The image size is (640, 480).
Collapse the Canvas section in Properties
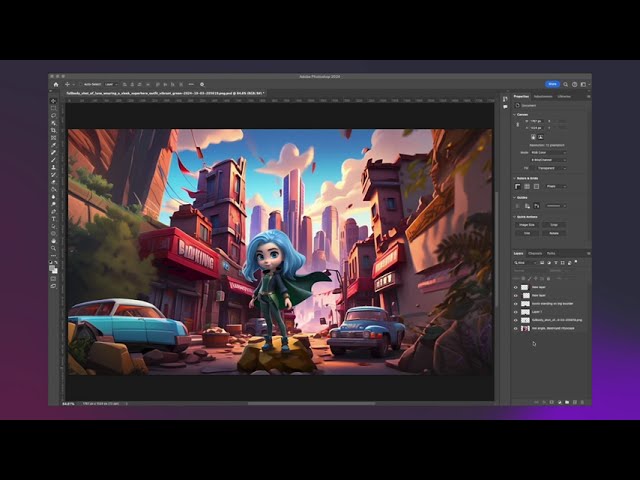[x=515, y=114]
